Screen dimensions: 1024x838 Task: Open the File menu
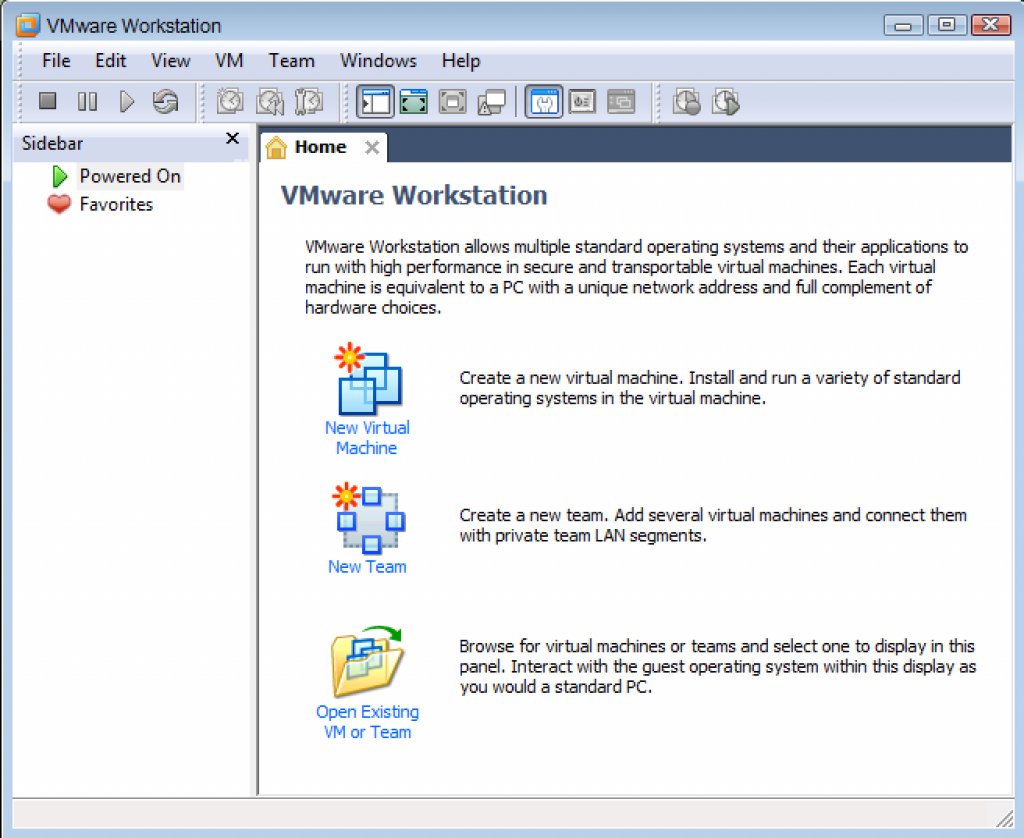click(56, 61)
